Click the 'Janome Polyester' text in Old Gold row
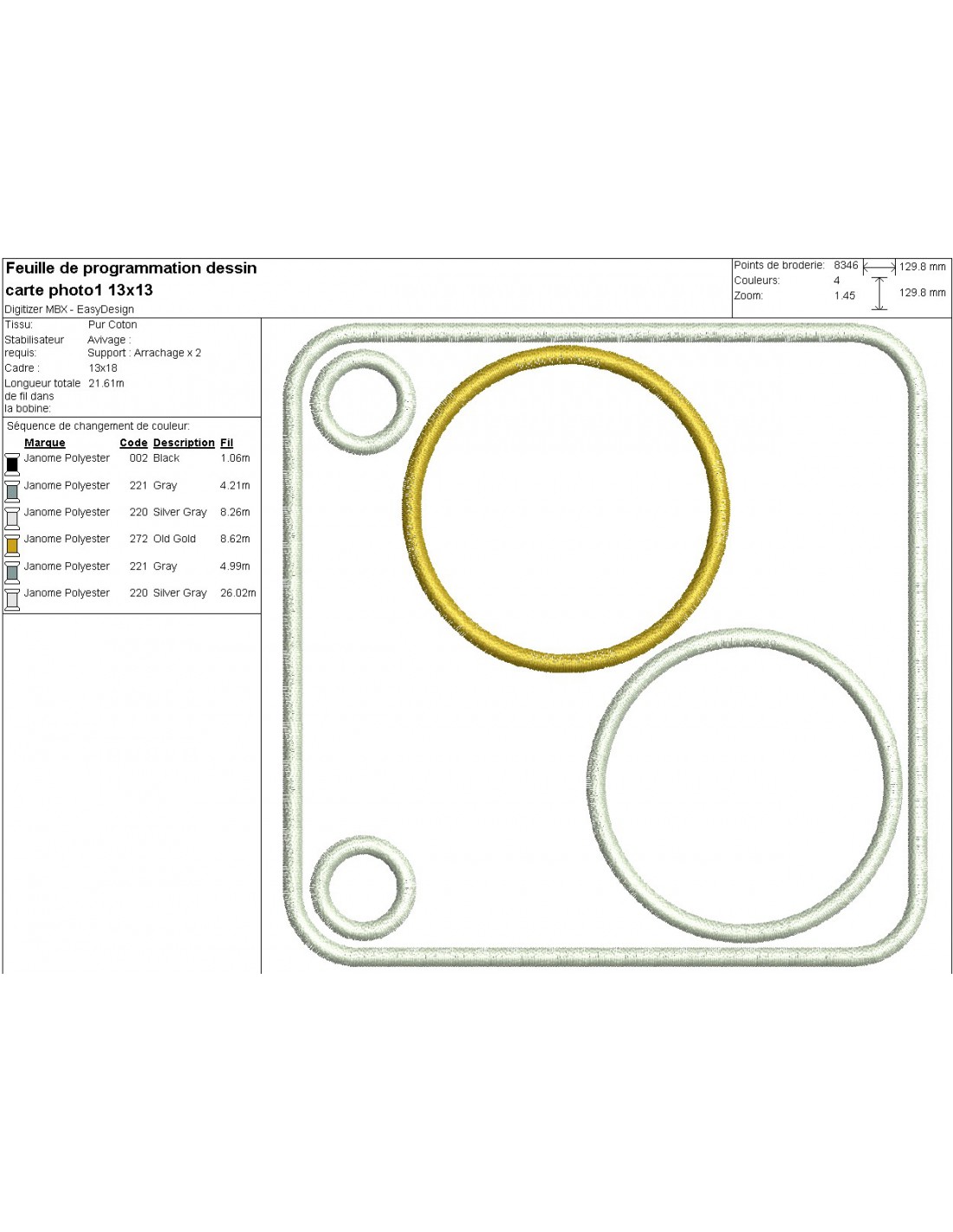The width and height of the screenshot is (953, 1232). point(67,539)
